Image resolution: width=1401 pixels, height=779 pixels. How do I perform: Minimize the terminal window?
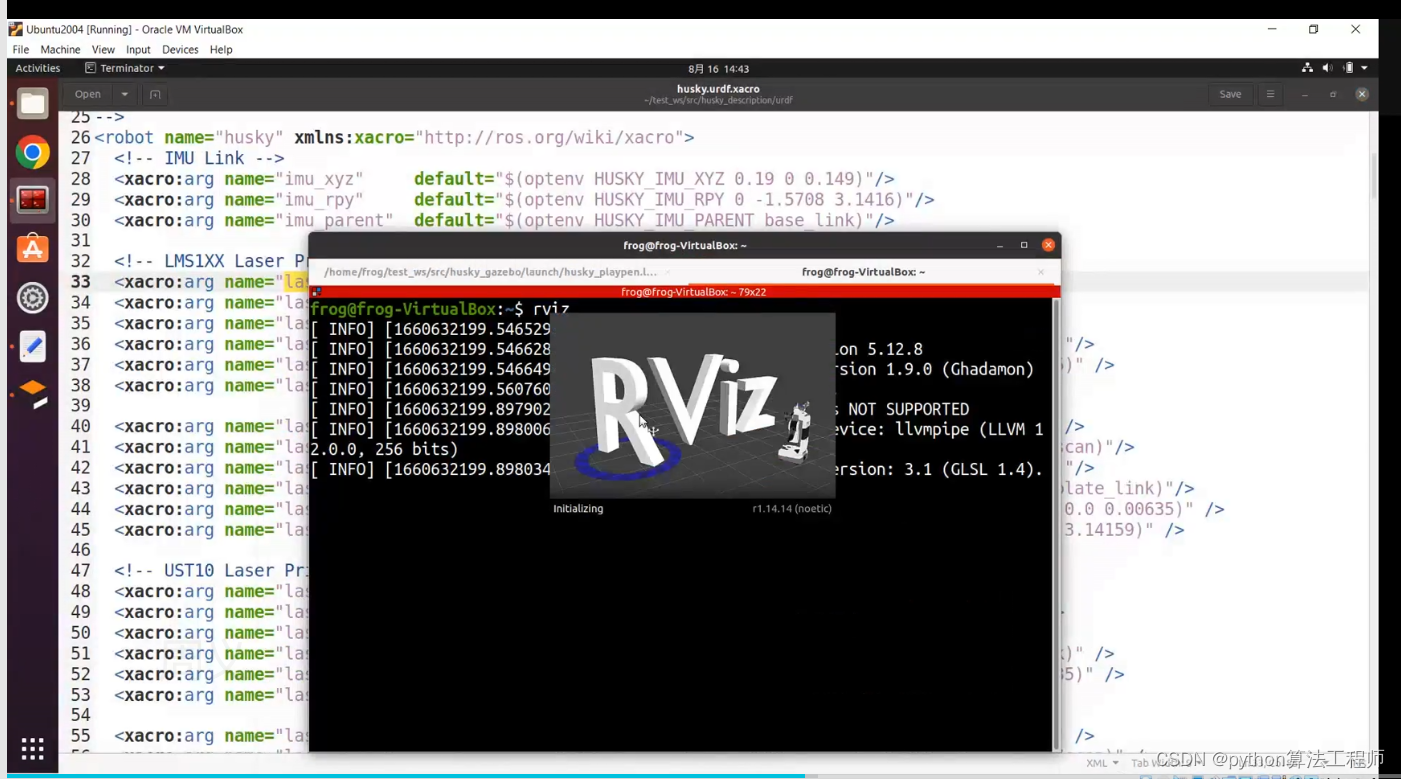pos(1000,245)
